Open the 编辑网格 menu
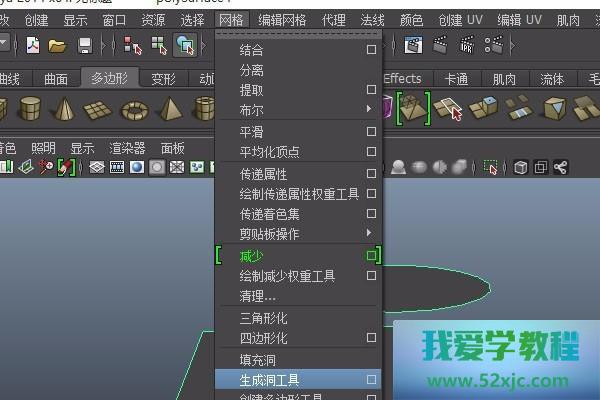This screenshot has height=400, width=600. coord(282,19)
